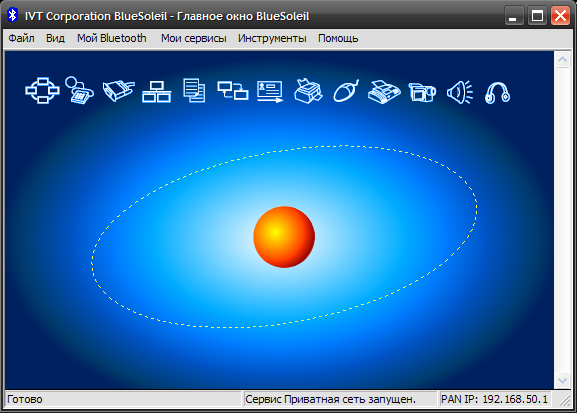The height and width of the screenshot is (413, 577).
Task: Open the Мой Bluetooth menu
Action: tap(111, 38)
